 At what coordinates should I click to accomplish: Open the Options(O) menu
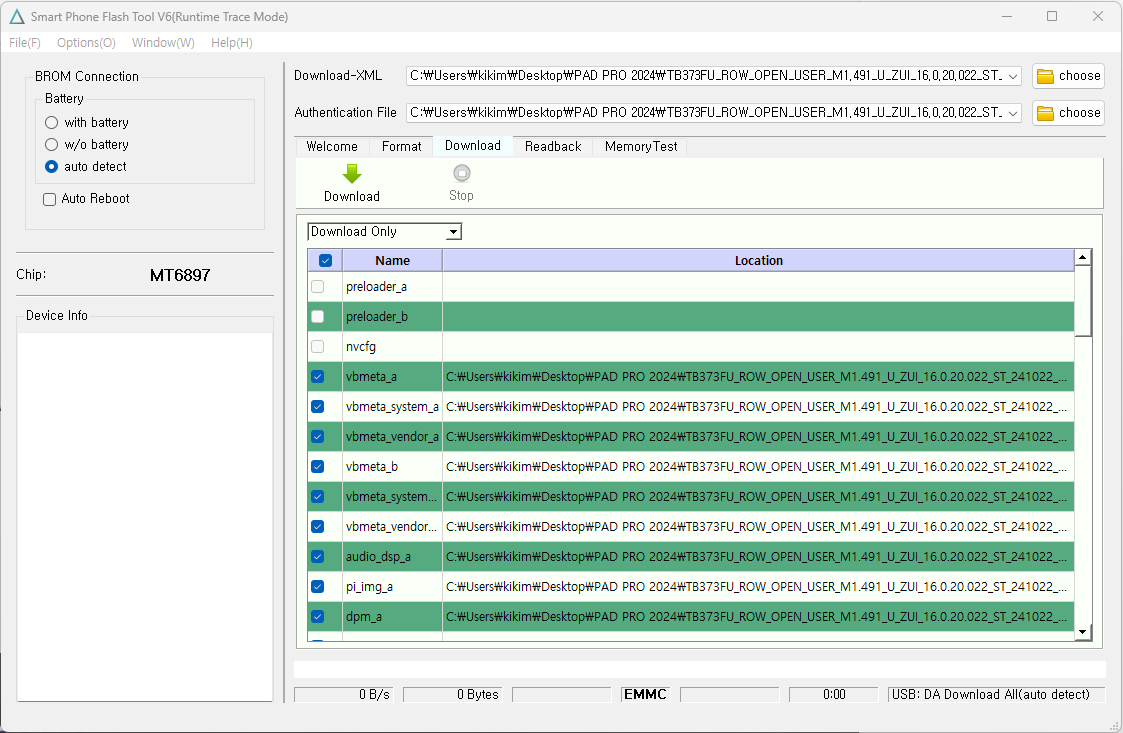coord(86,43)
